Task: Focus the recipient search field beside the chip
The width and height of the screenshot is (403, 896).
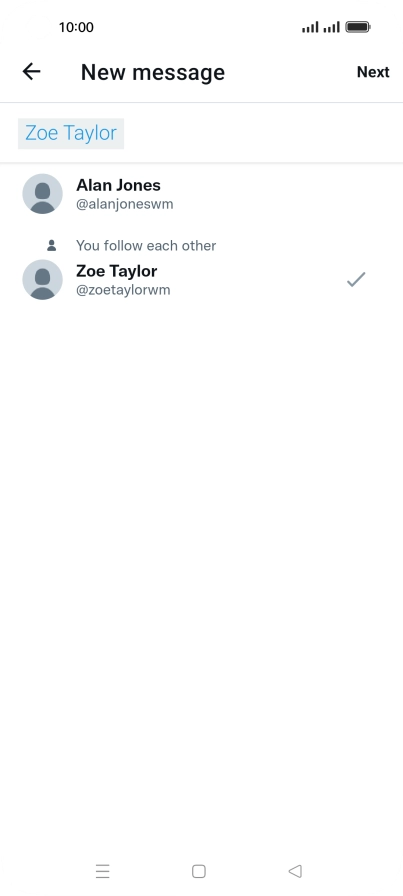Action: [263, 133]
